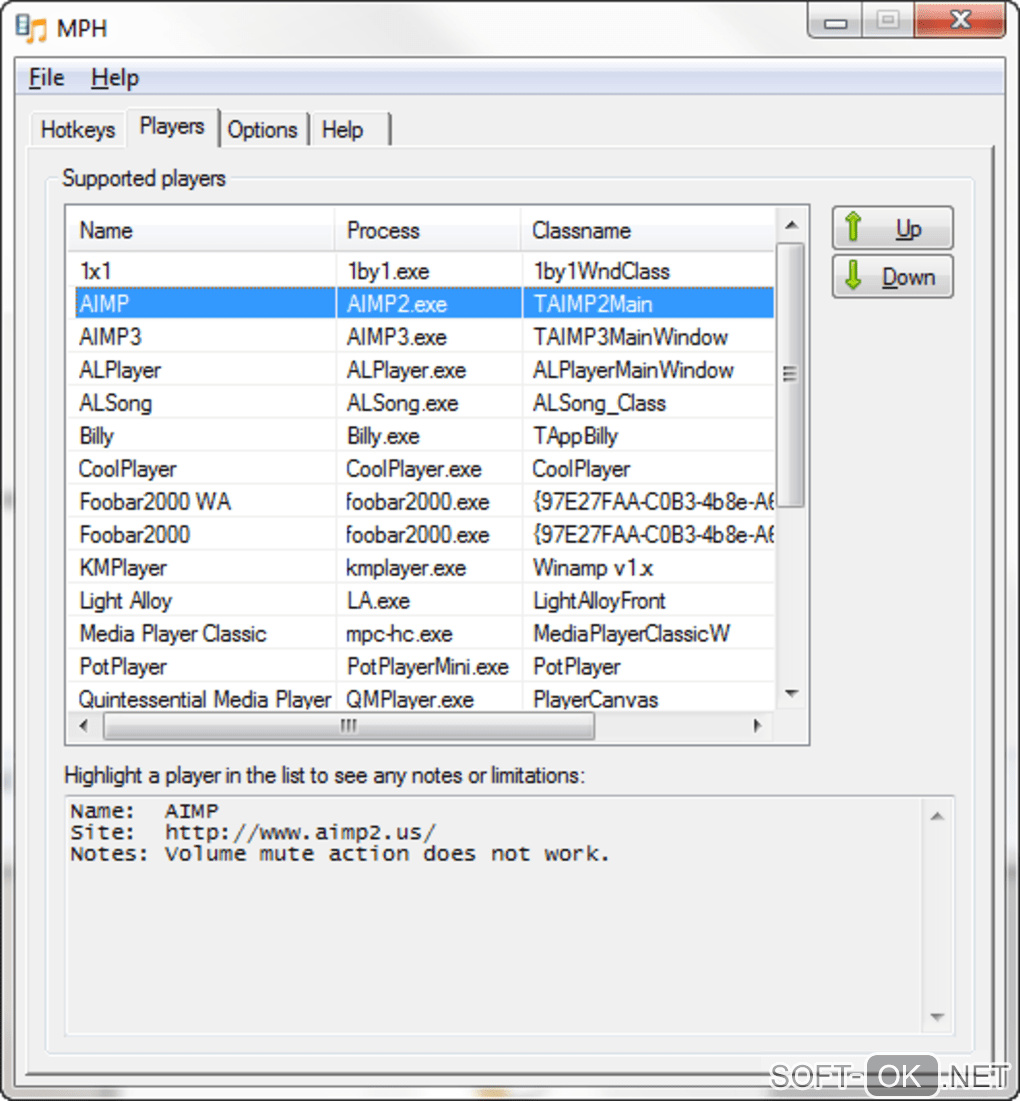Click the green Down arrow icon

(x=853, y=275)
